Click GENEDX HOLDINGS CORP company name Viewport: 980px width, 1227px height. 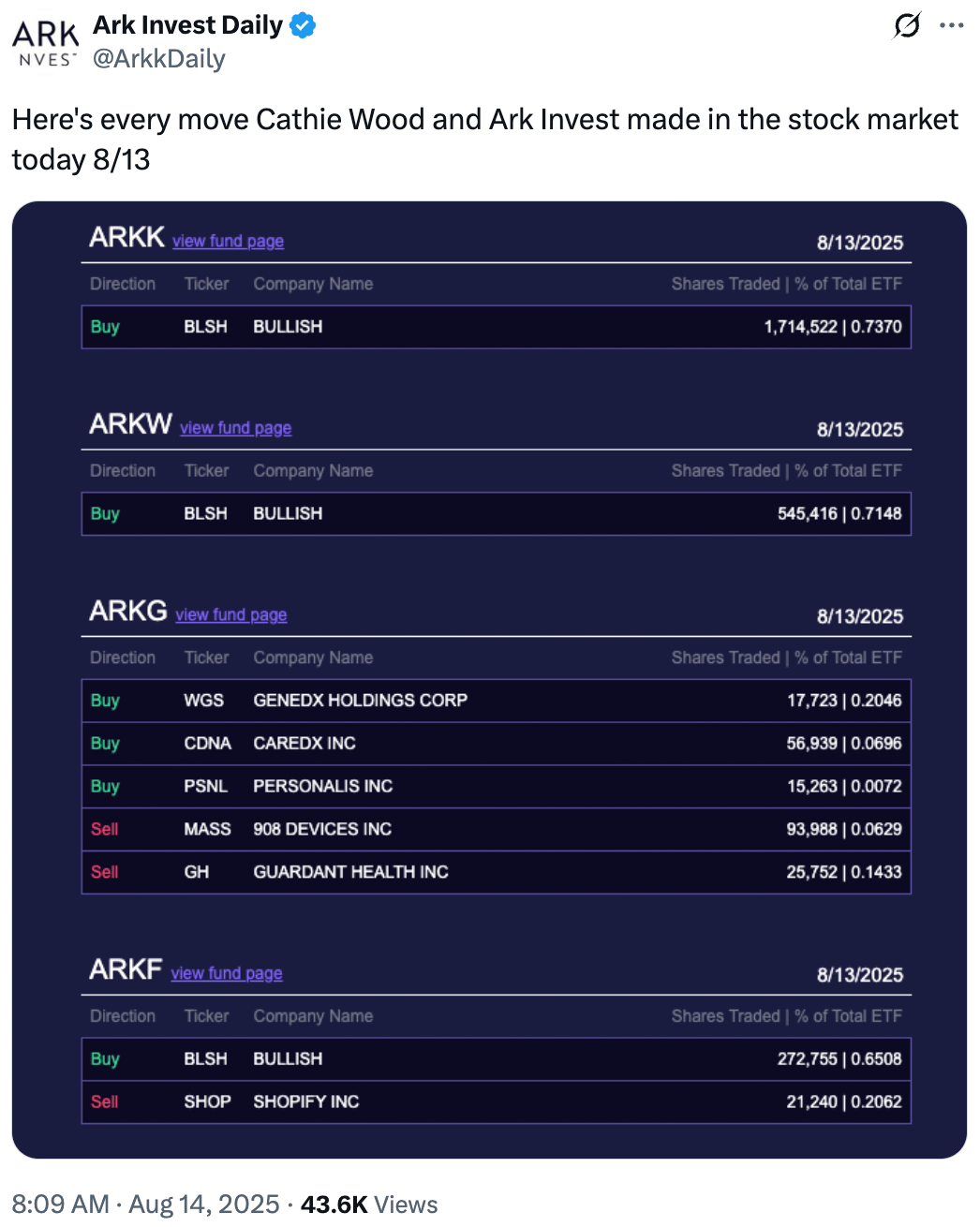tap(361, 701)
